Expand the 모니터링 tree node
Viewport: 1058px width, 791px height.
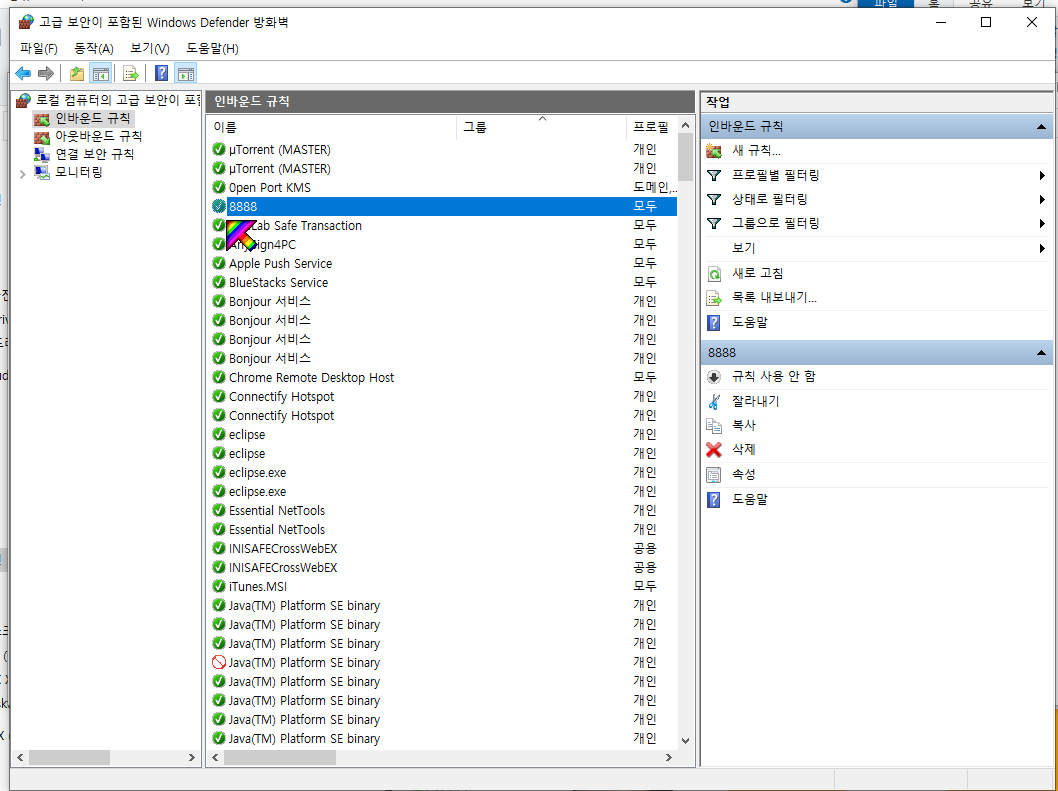22,174
